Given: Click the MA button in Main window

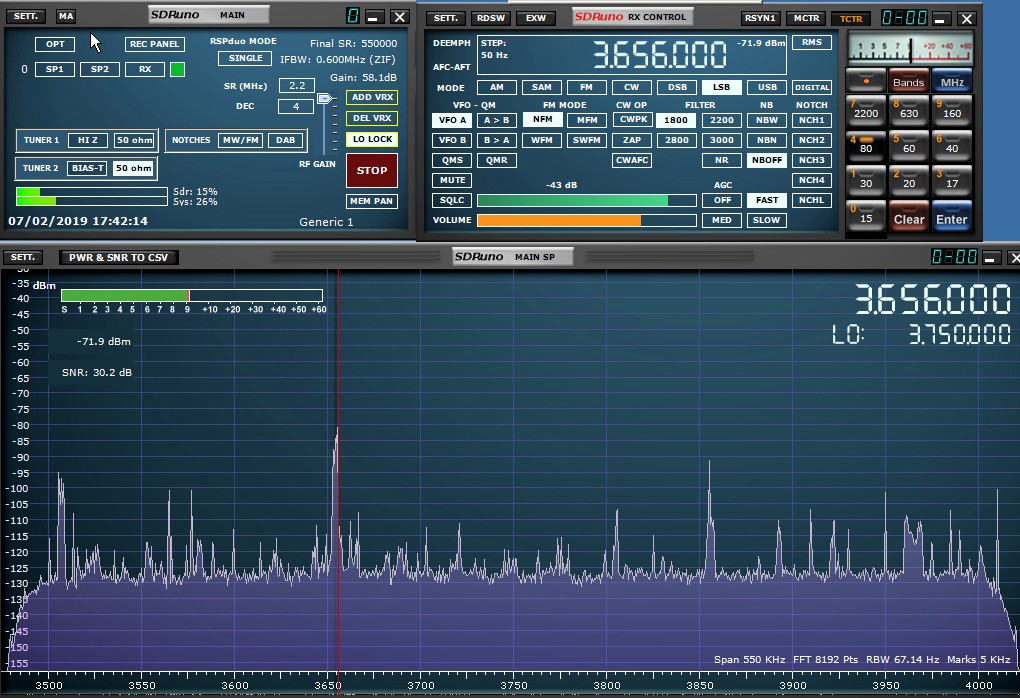Looking at the screenshot, I should click(x=66, y=16).
